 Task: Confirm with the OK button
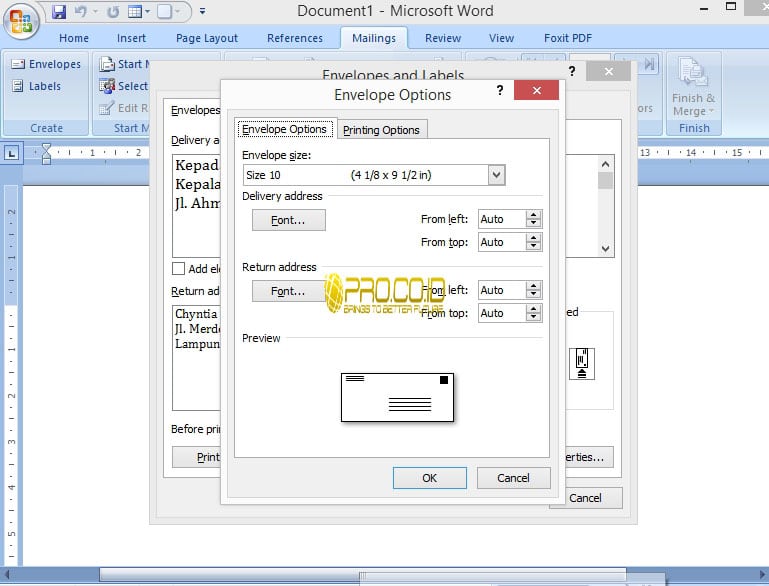pyautogui.click(x=430, y=478)
